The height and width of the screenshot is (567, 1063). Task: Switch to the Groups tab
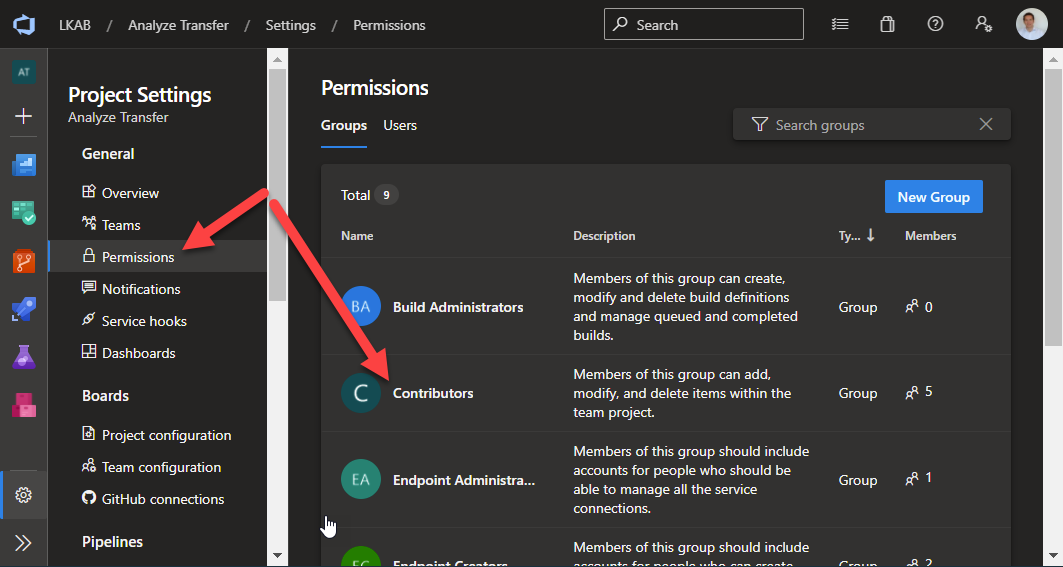pyautogui.click(x=344, y=125)
